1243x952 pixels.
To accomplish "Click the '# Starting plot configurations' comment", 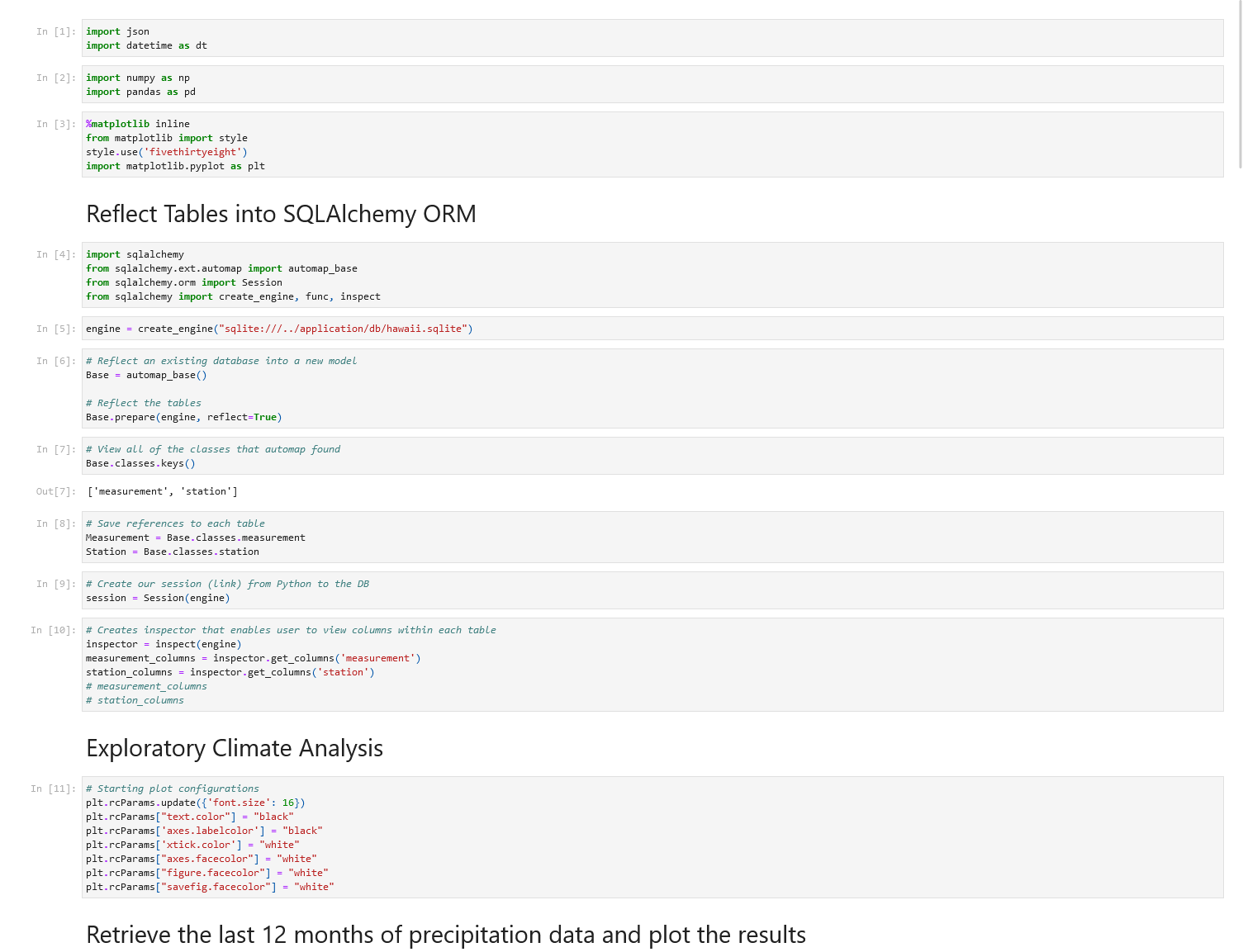I will coord(173,789).
